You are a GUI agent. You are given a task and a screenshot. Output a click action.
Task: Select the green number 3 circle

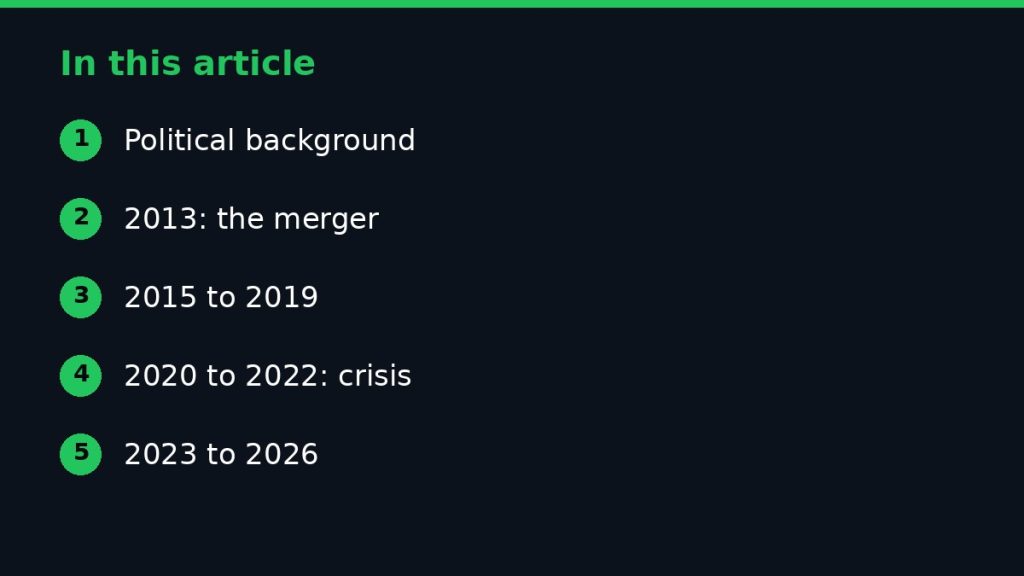point(80,297)
